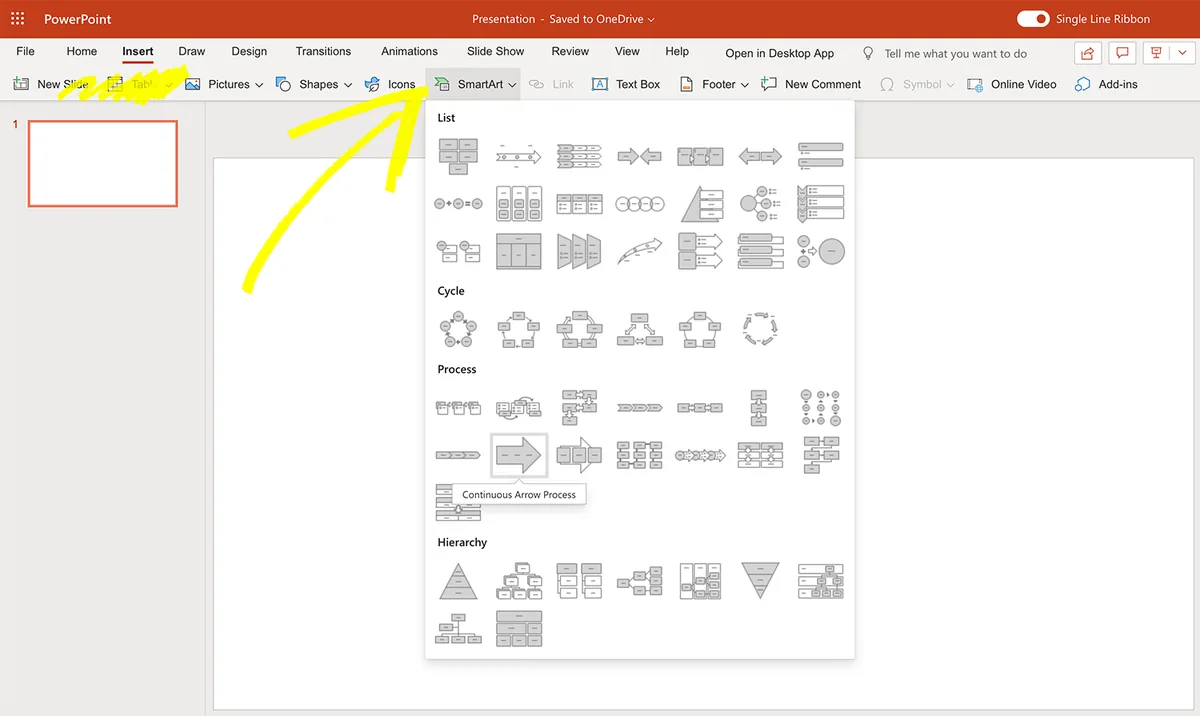Choose the vertical equation layout with large circle
Viewport: 1200px width, 716px height.
[820, 251]
